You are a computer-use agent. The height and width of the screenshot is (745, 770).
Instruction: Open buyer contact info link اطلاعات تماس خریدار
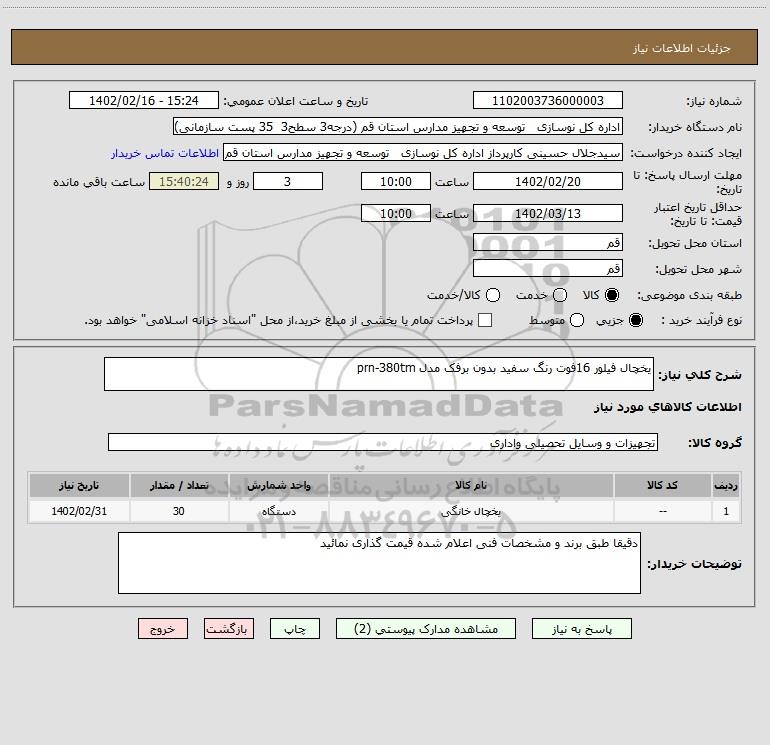(165, 153)
